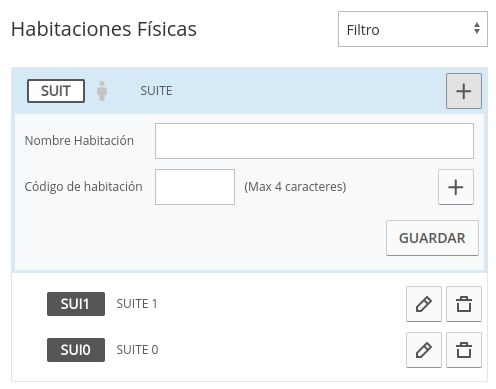Save the room with GUARDAR
This screenshot has width=496, height=389.
click(432, 238)
